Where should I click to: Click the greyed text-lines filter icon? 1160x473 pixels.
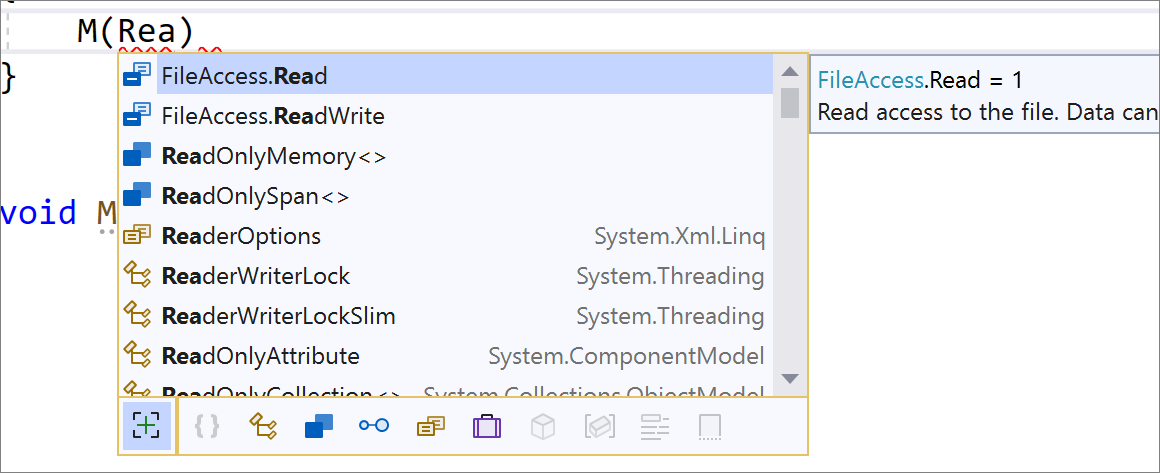tap(655, 426)
